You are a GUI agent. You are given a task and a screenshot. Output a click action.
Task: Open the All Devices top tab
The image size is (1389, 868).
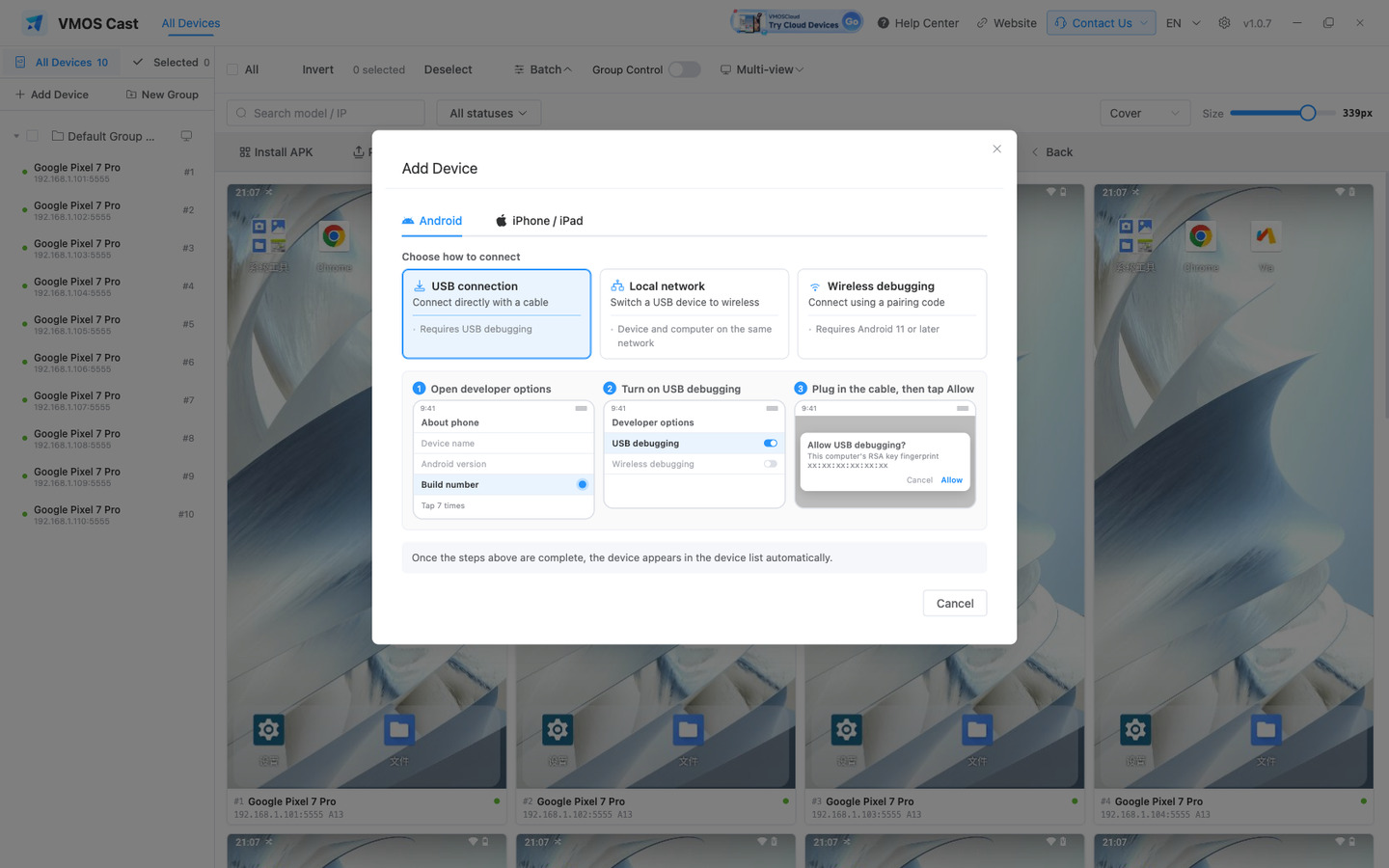pyautogui.click(x=191, y=23)
